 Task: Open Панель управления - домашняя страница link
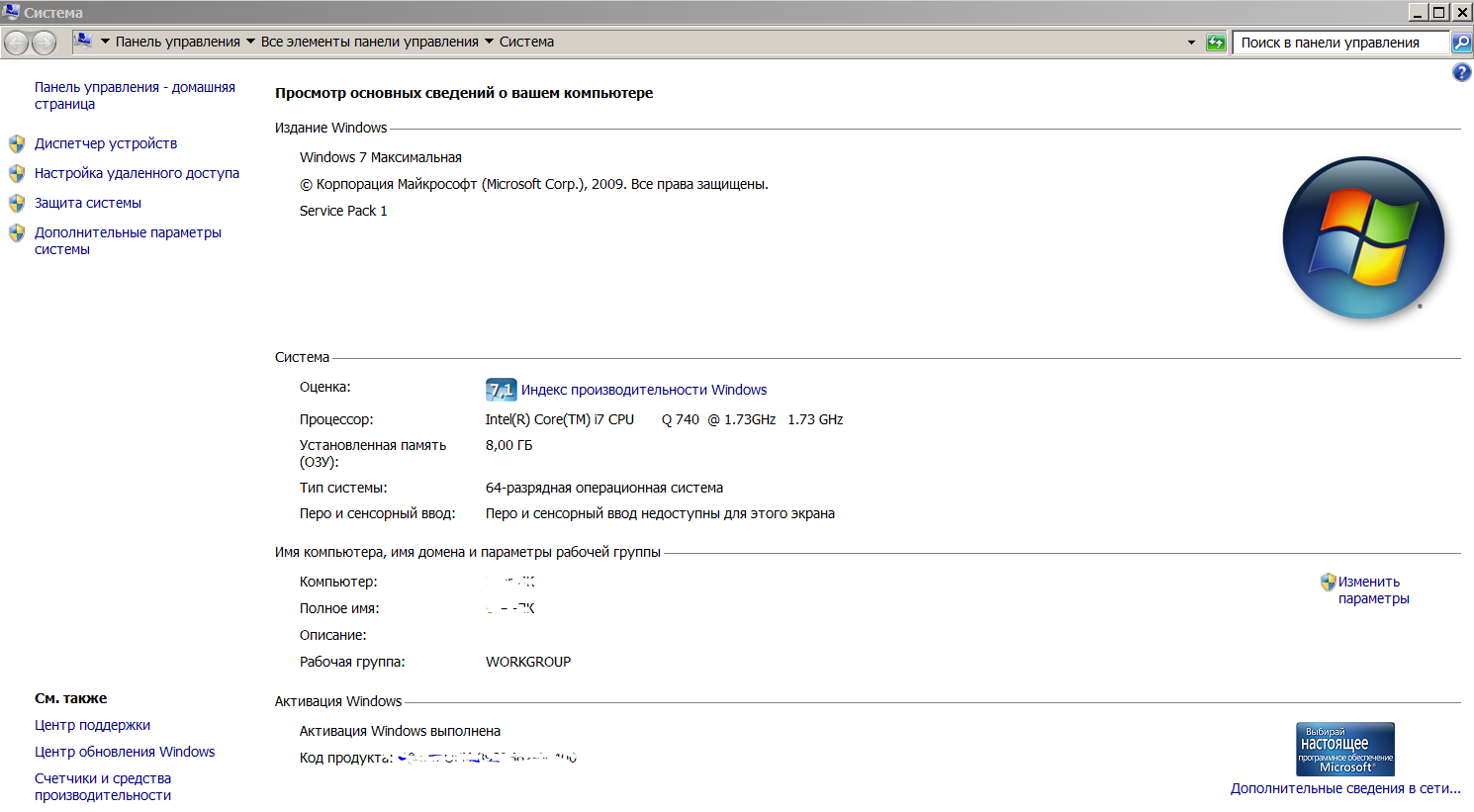(135, 95)
